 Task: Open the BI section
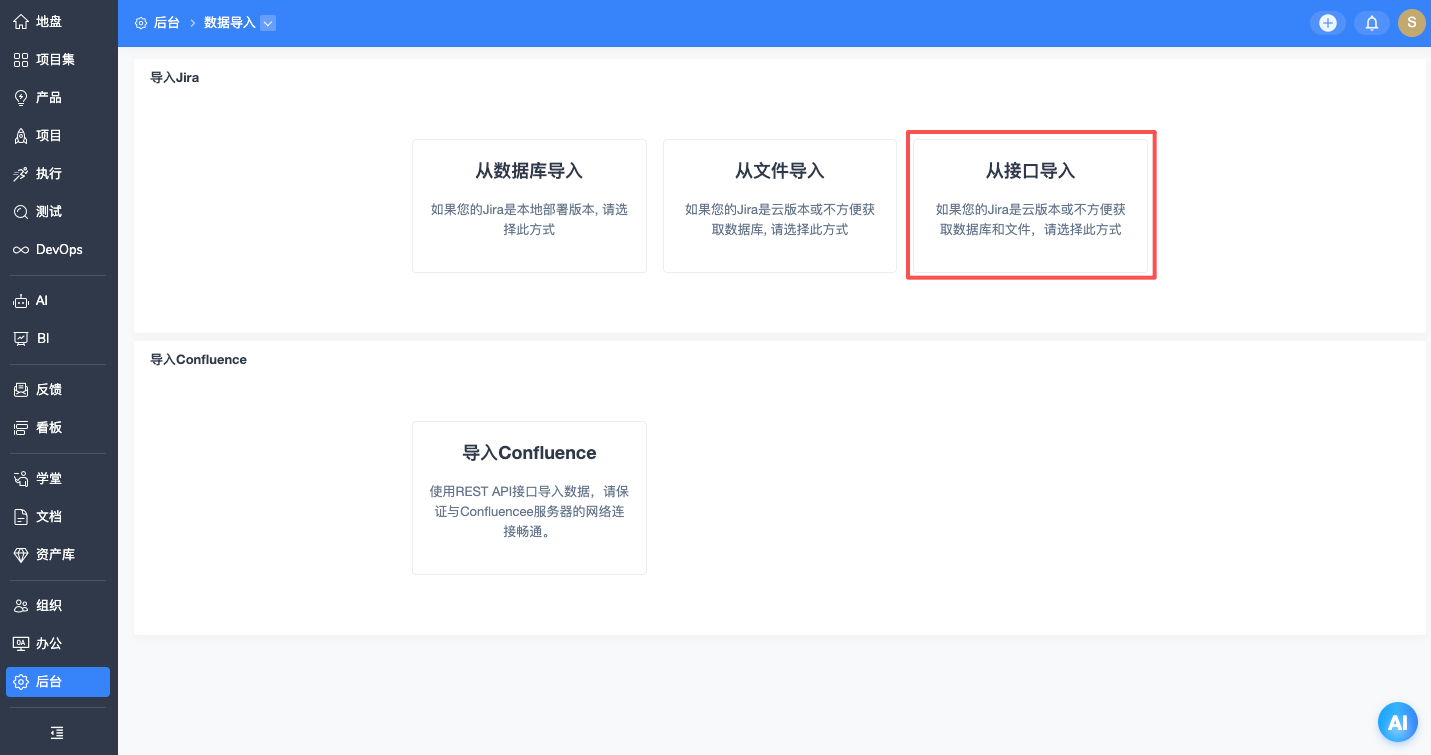tap(42, 338)
